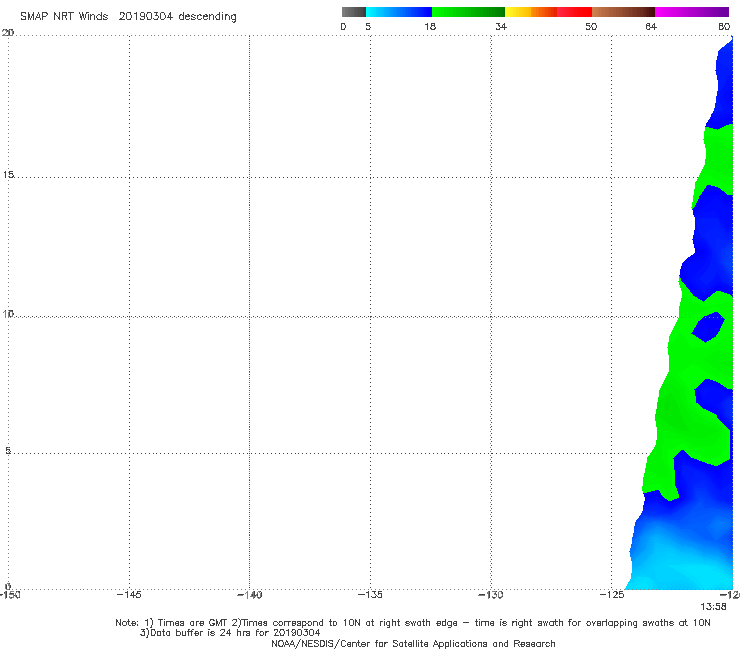Click the swath time stamp '13:58'
Viewport: 740px width, 650px height.
(x=713, y=607)
